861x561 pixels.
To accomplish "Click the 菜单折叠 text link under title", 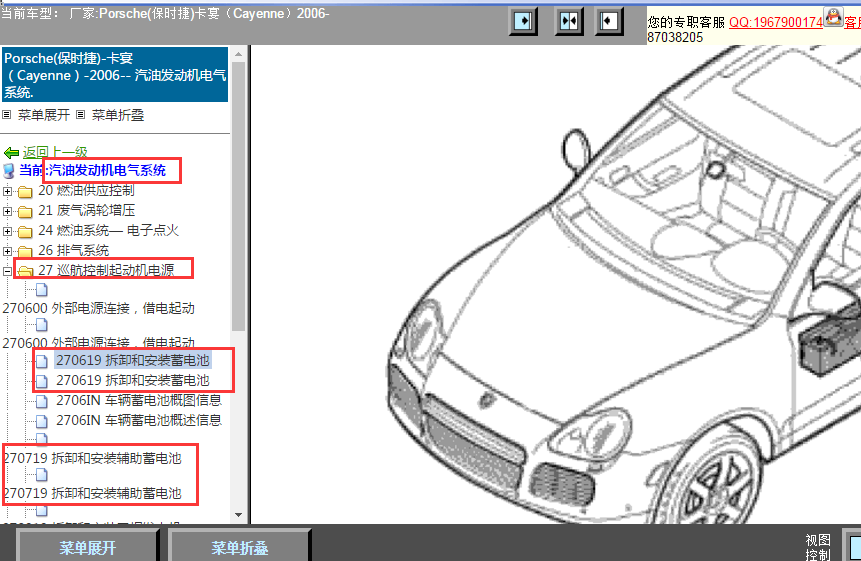I will (x=118, y=115).
